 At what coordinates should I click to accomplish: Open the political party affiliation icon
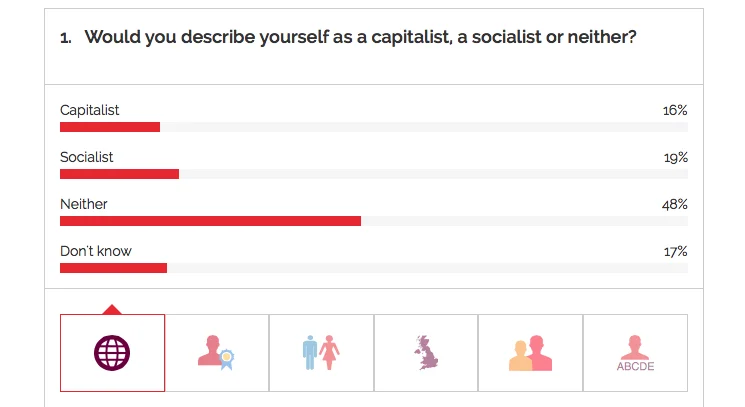217,353
